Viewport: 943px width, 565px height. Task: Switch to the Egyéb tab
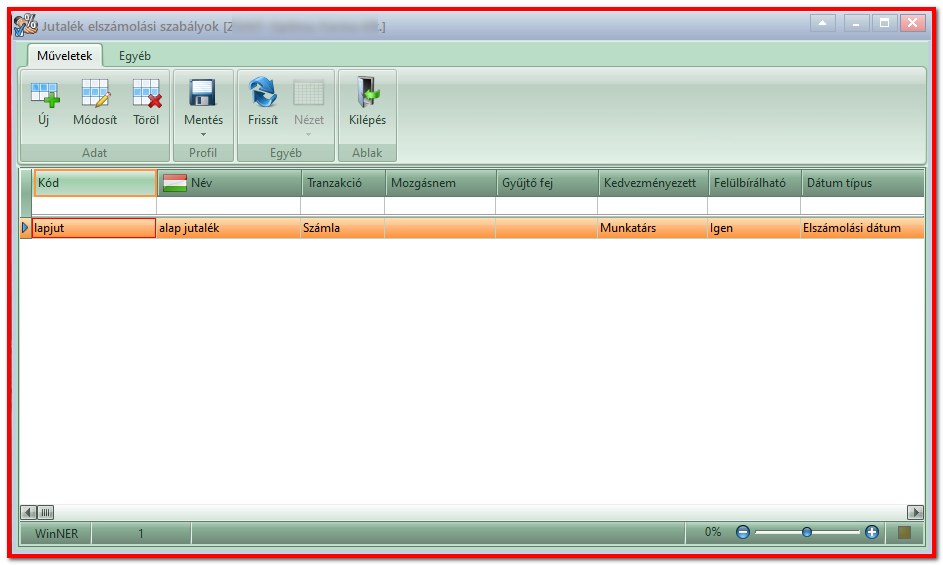135,55
